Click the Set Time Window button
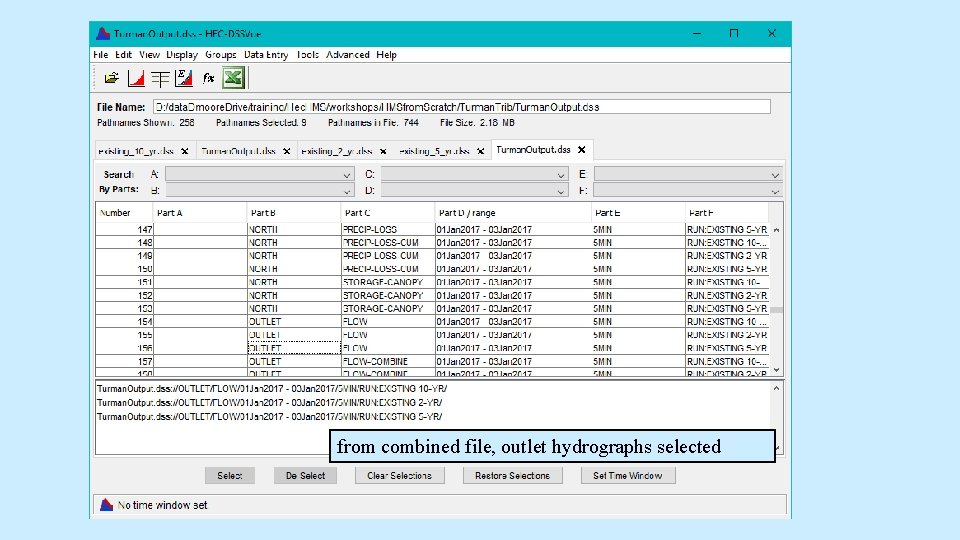 [x=628, y=476]
